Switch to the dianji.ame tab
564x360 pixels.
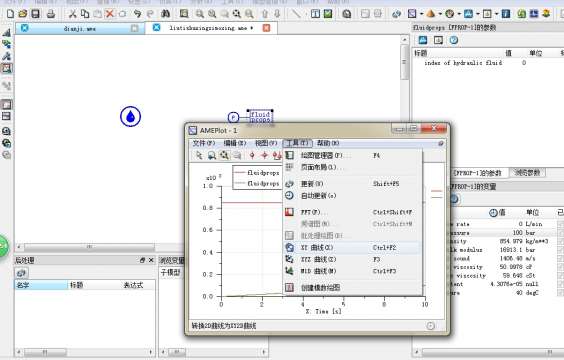click(x=79, y=28)
